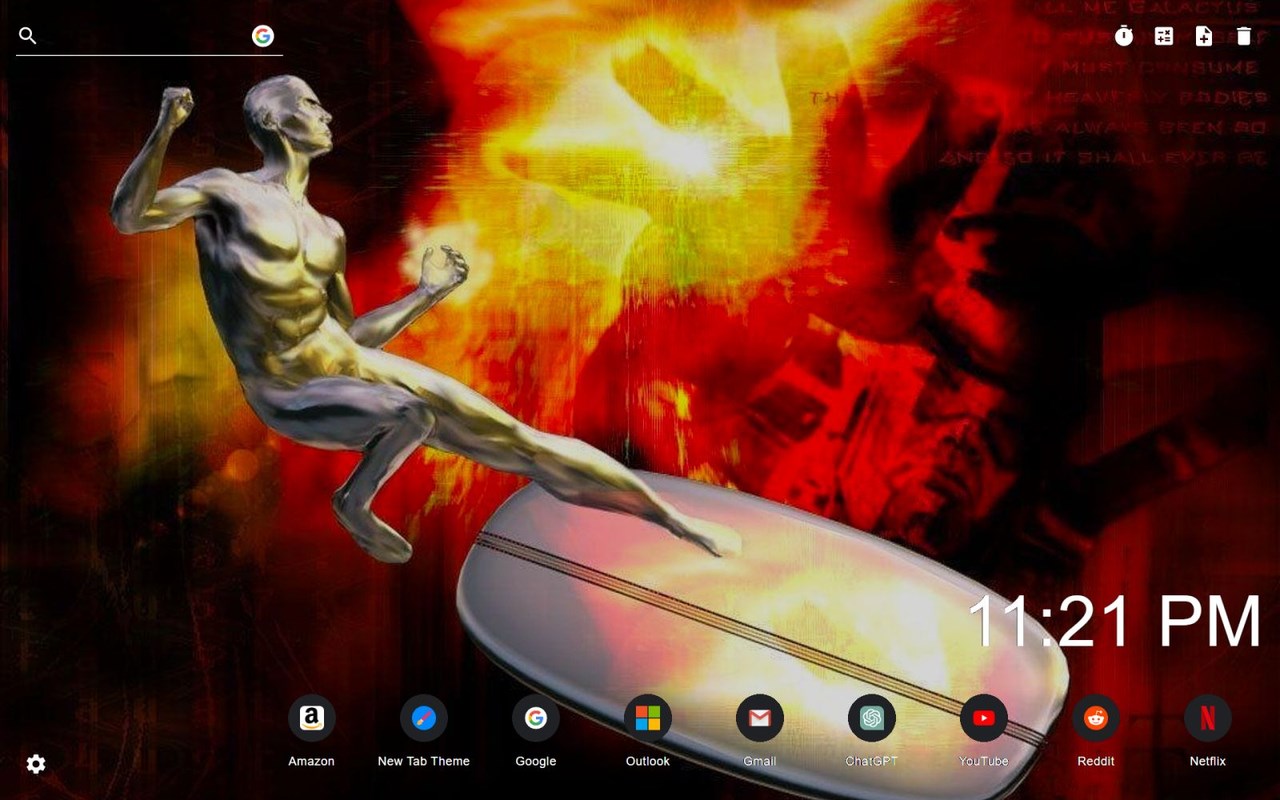The width and height of the screenshot is (1280, 800).
Task: Click the New Tab Theme text label
Action: 424,761
